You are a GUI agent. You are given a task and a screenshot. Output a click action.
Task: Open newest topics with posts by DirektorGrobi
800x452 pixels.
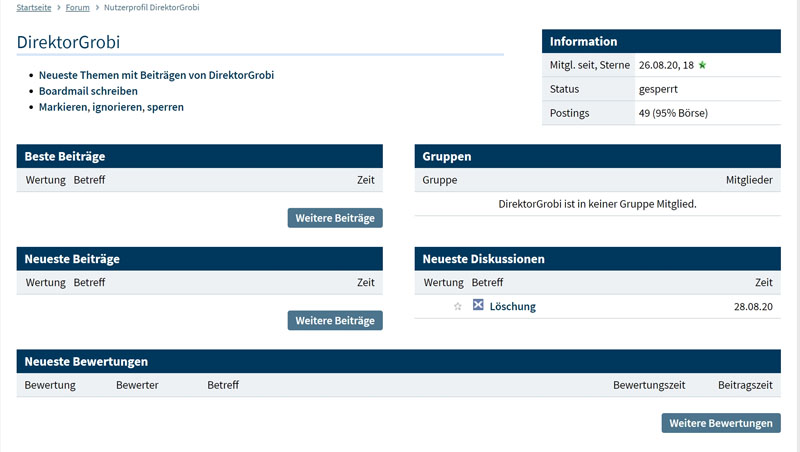[156, 75]
